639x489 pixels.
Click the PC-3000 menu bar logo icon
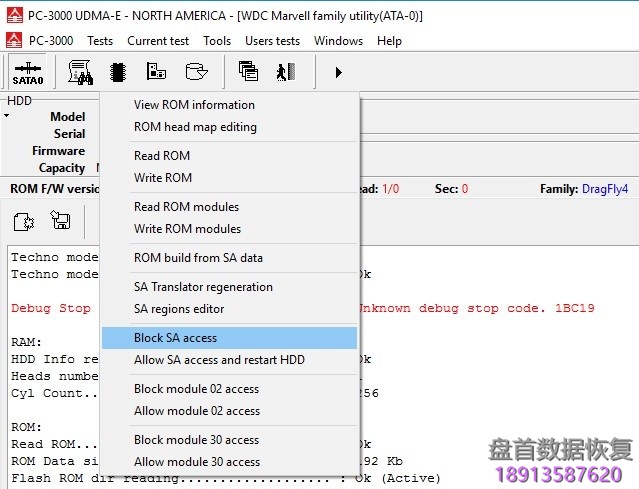(14, 40)
